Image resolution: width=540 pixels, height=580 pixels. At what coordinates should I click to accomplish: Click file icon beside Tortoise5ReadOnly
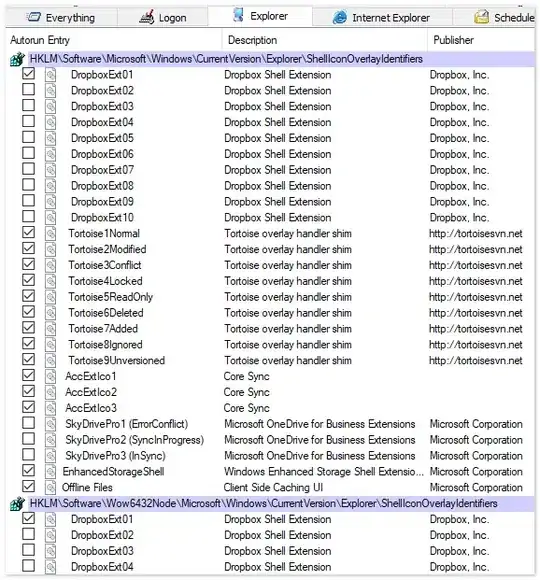coord(51,297)
